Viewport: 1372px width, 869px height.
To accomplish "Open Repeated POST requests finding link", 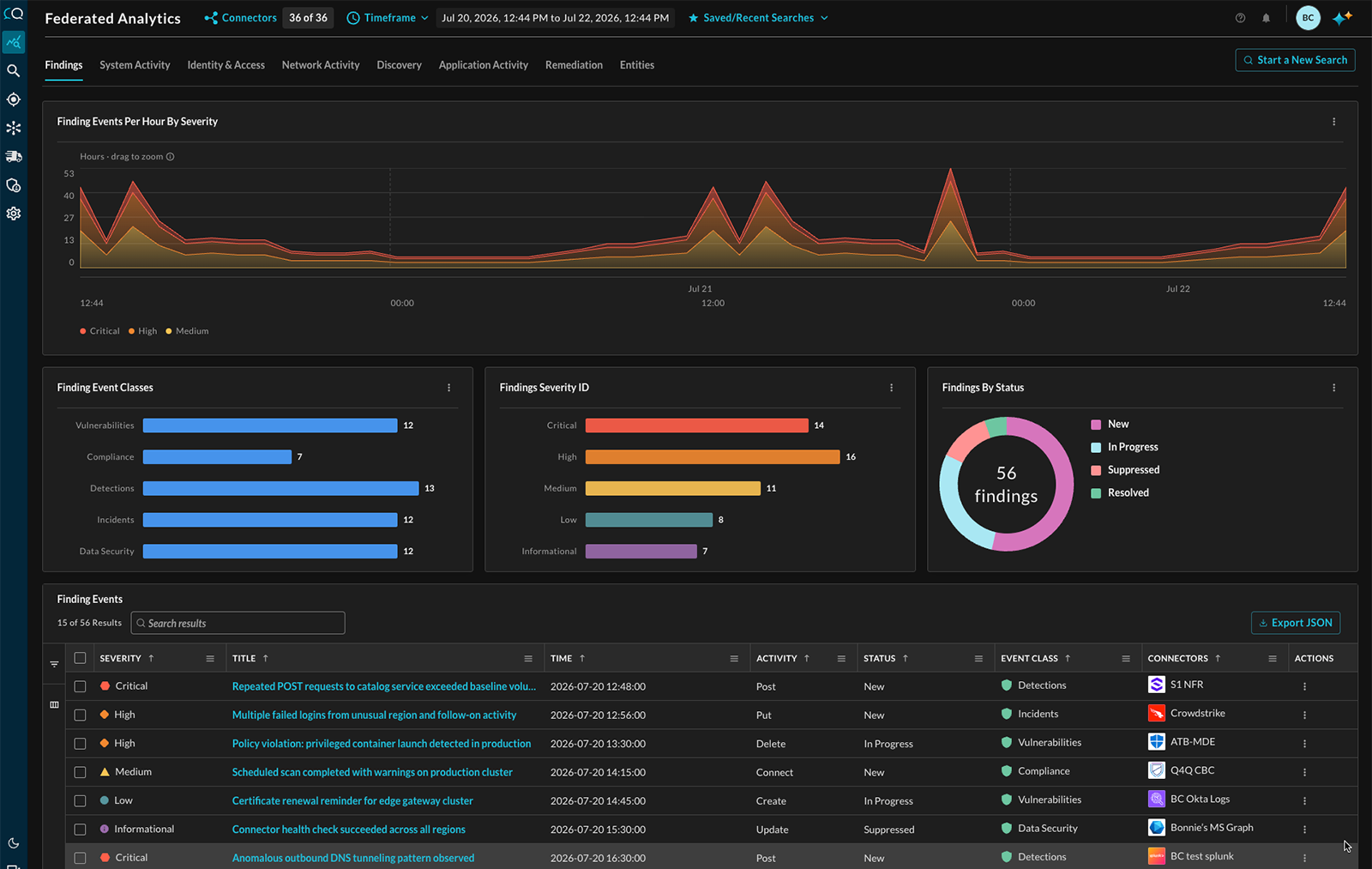I will pyautogui.click(x=383, y=686).
